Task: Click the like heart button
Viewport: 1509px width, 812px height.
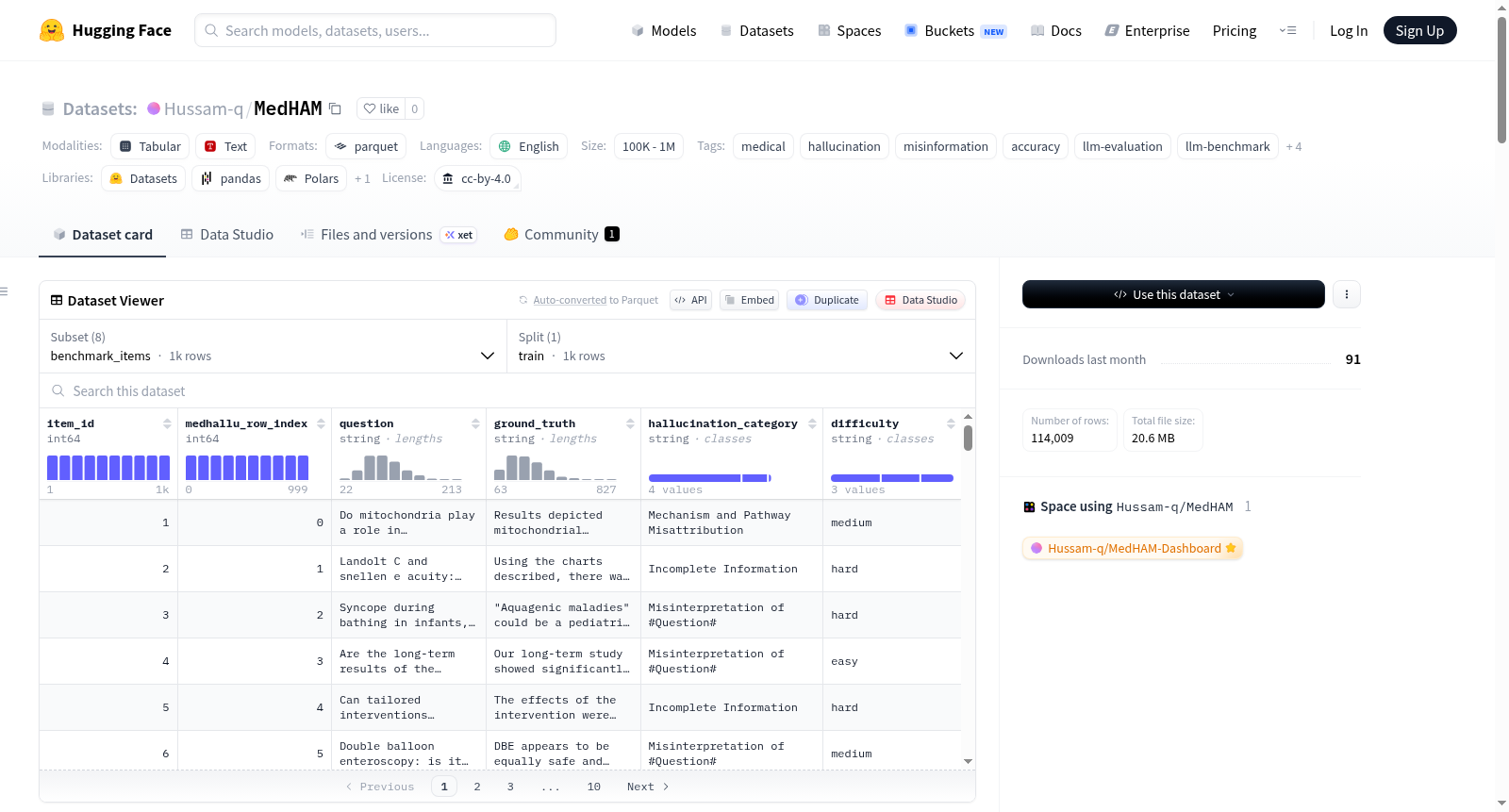Action: pyautogui.click(x=381, y=108)
